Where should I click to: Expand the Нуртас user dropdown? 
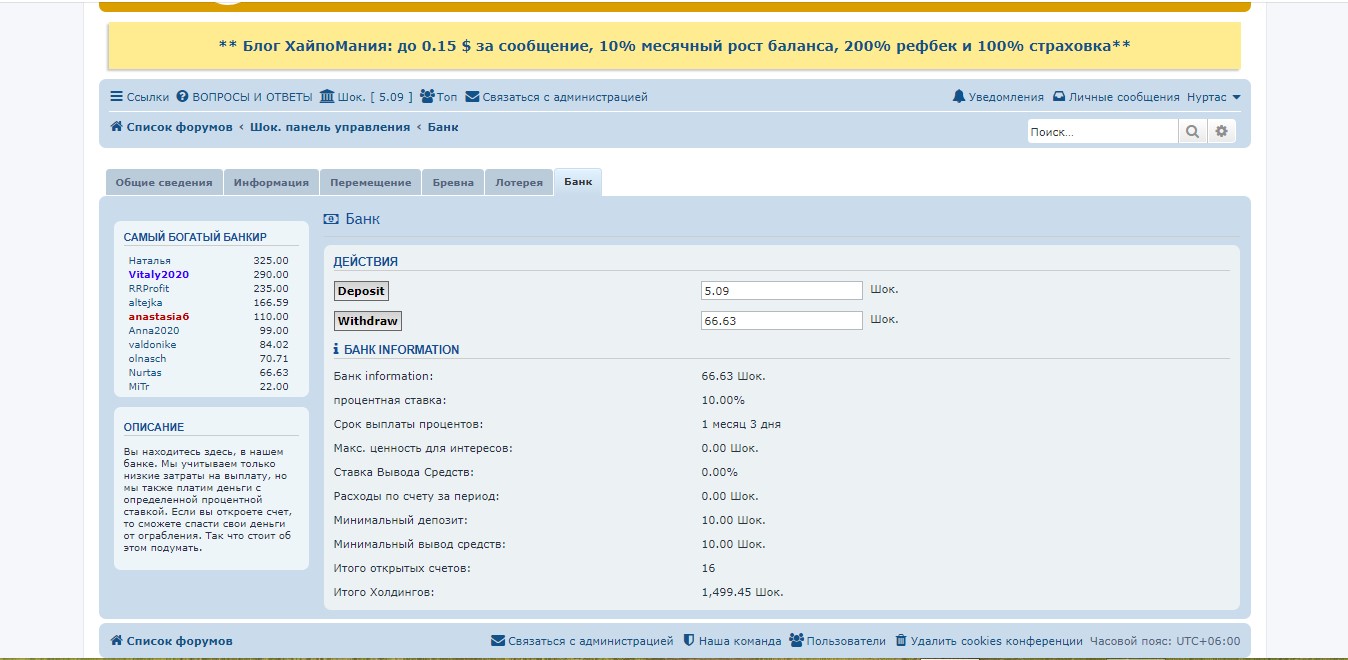pyautogui.click(x=1213, y=97)
